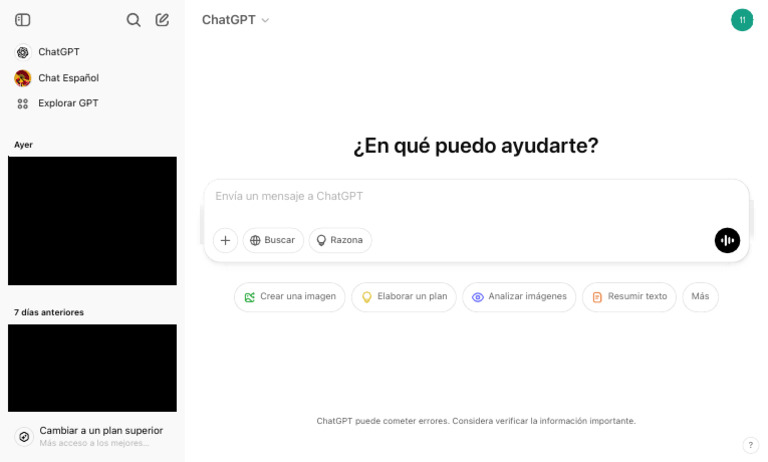
Task: Open the green user profile avatar
Action: (x=742, y=20)
